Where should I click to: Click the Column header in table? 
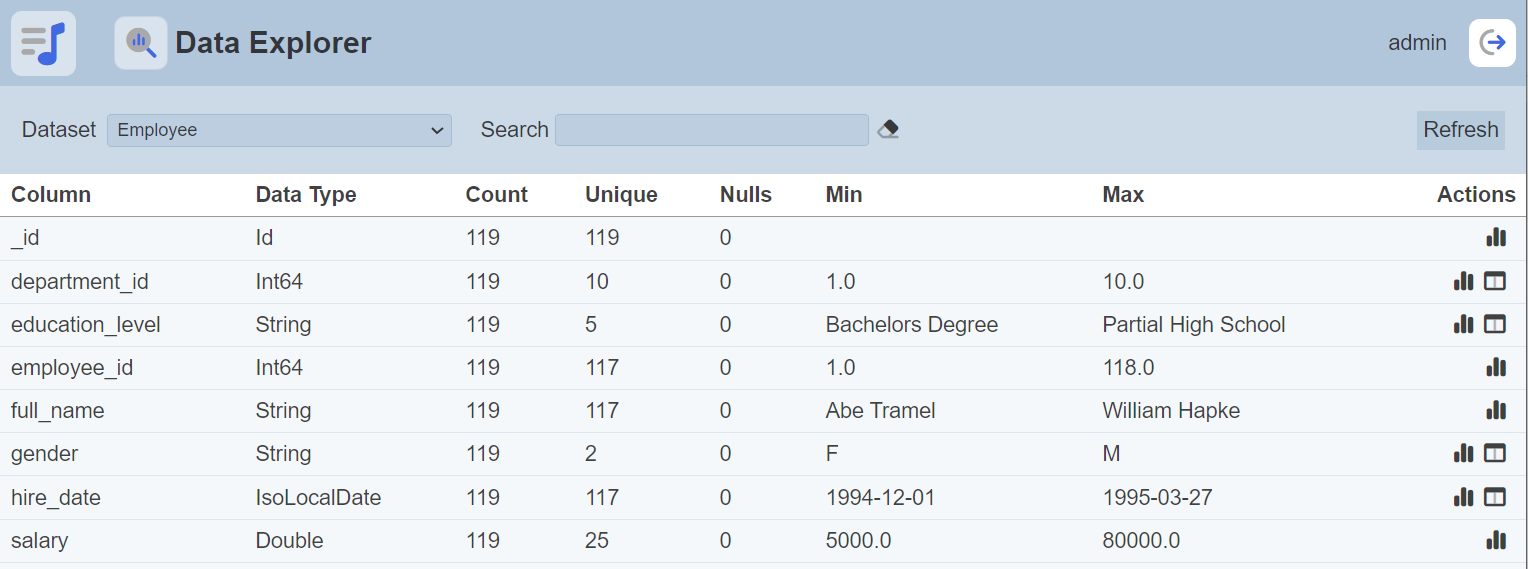click(x=51, y=195)
